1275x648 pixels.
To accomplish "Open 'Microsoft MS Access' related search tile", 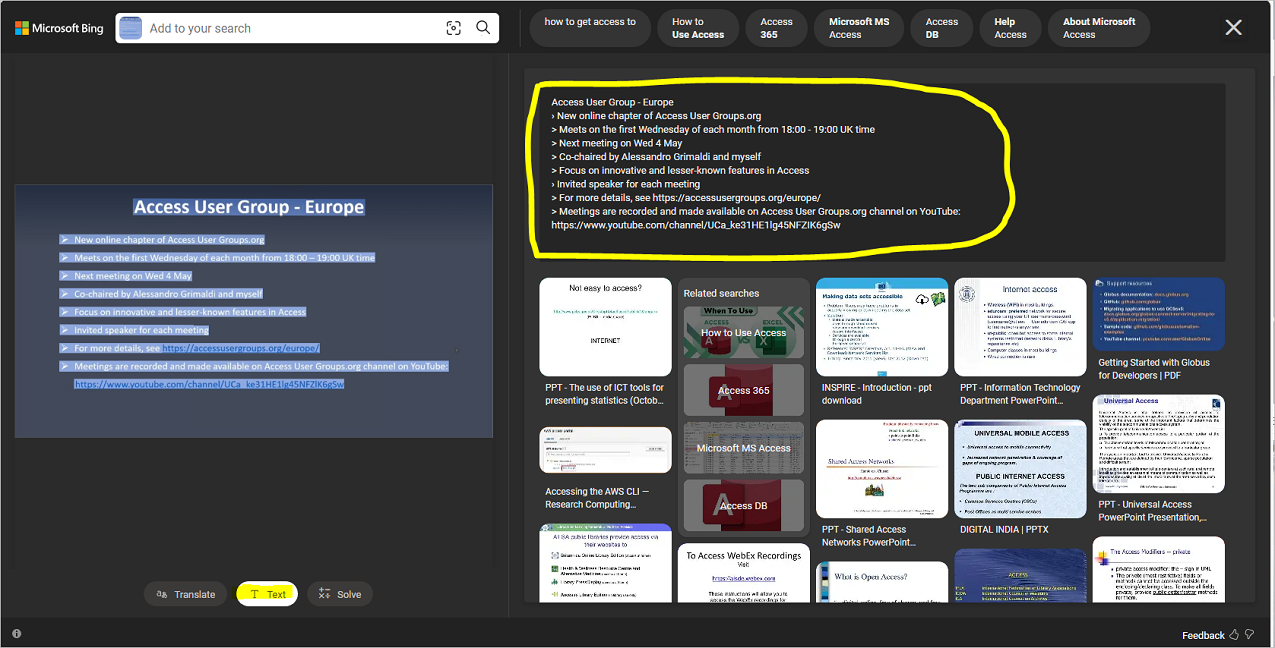I will [x=744, y=448].
